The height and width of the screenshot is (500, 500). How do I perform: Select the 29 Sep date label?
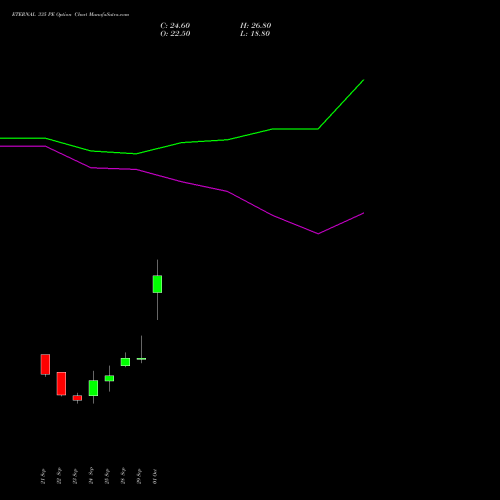(x=139, y=476)
